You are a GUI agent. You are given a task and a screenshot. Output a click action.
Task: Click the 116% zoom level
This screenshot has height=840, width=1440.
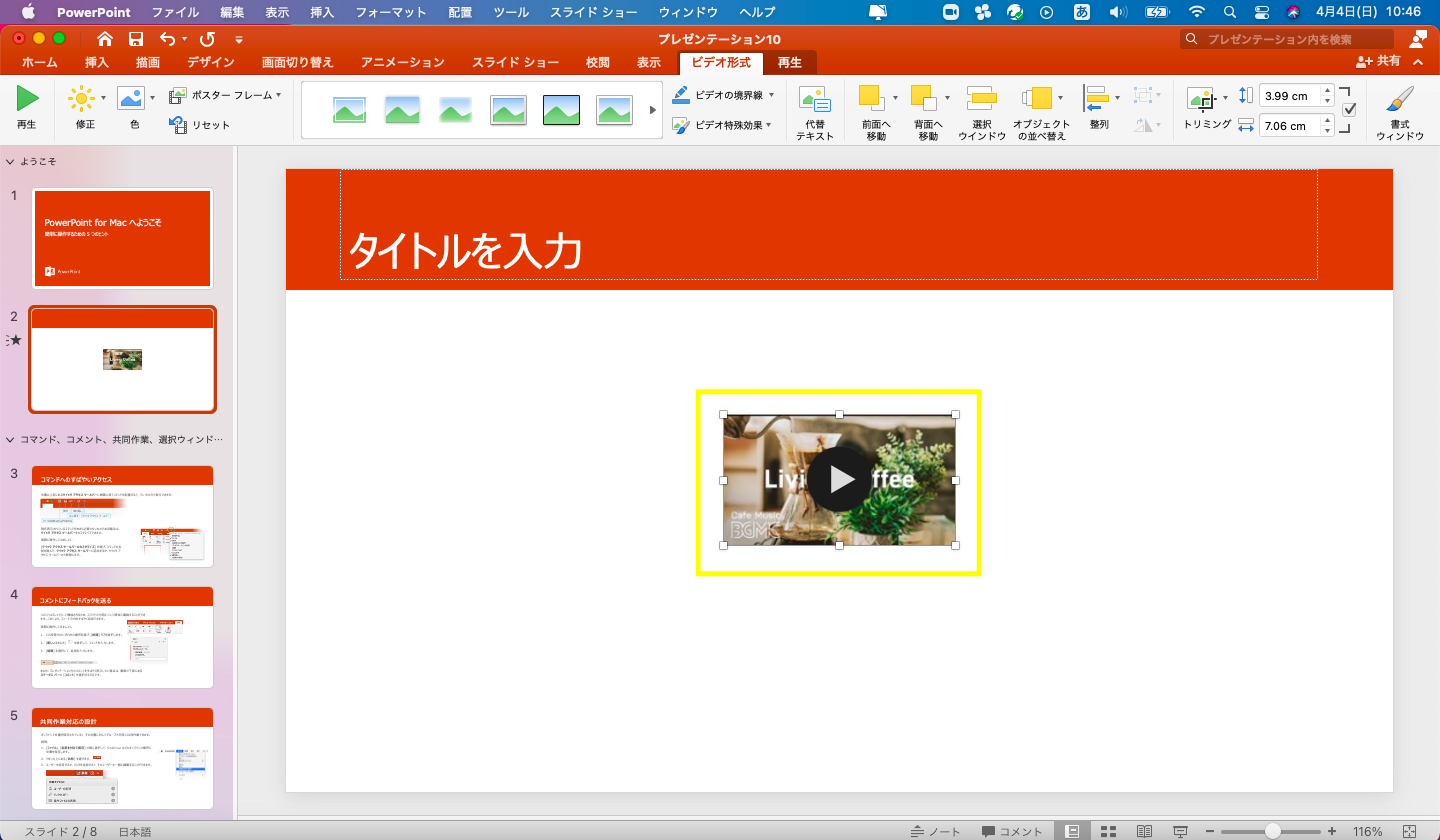(x=1367, y=831)
